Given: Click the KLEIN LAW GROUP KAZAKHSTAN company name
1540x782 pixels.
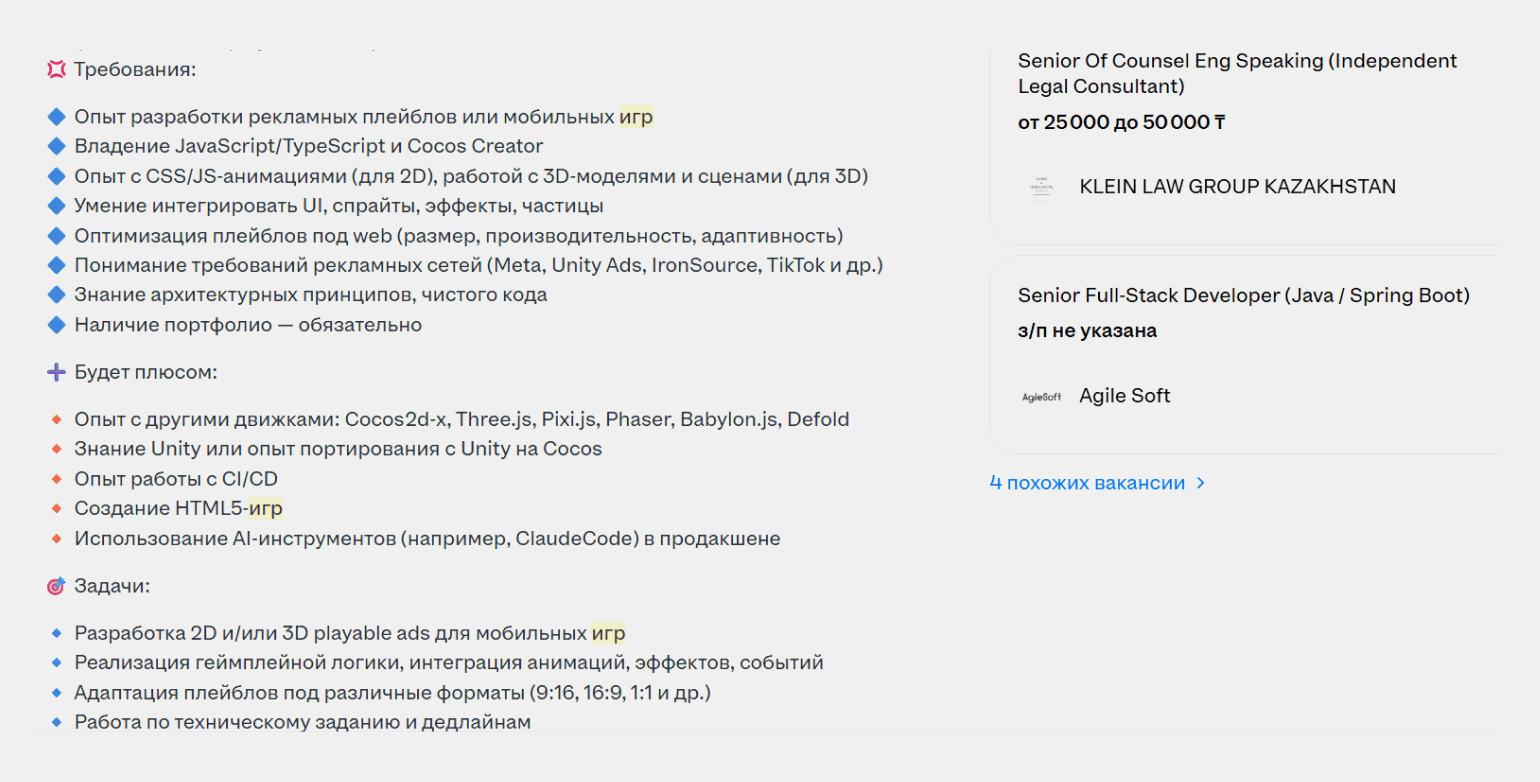Looking at the screenshot, I should click(x=1238, y=186).
